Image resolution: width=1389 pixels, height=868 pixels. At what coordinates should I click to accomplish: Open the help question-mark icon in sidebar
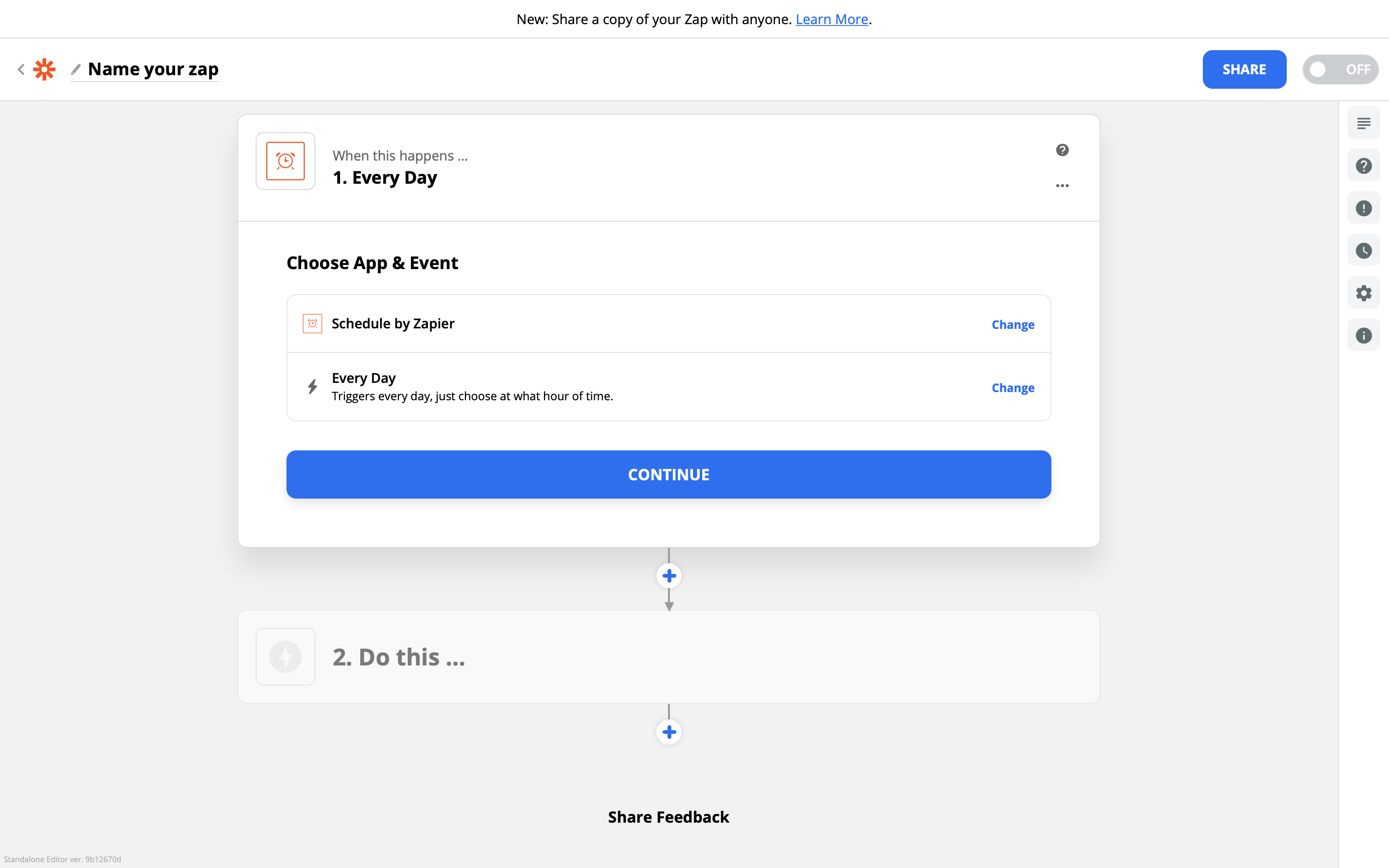click(x=1363, y=166)
